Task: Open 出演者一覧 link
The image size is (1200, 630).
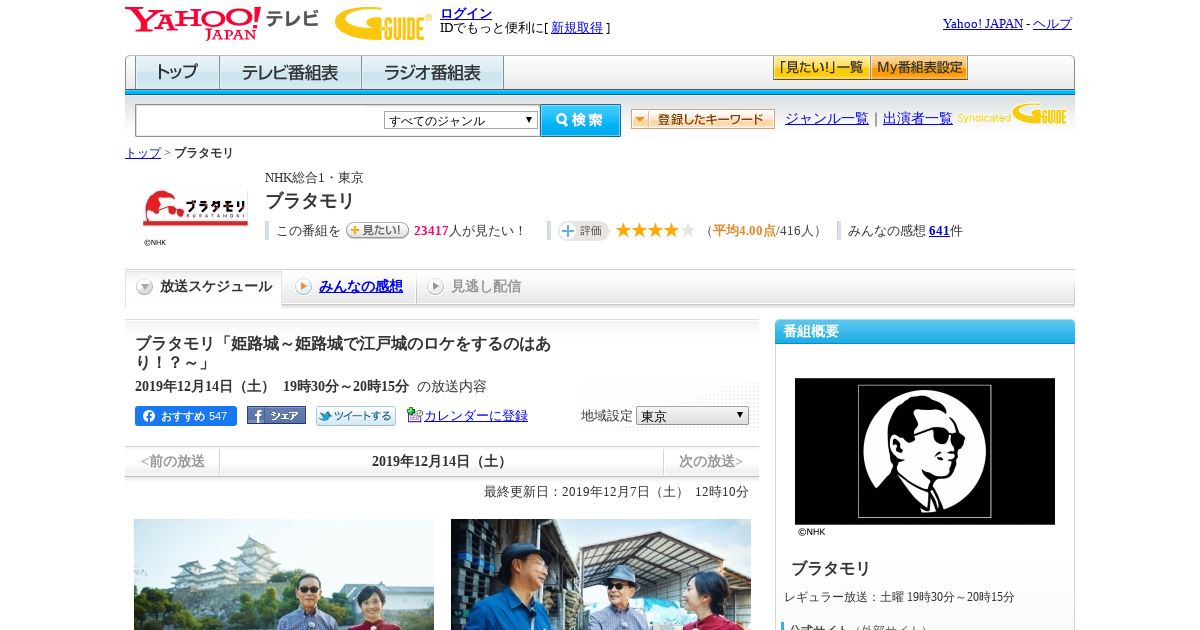Action: tap(917, 118)
